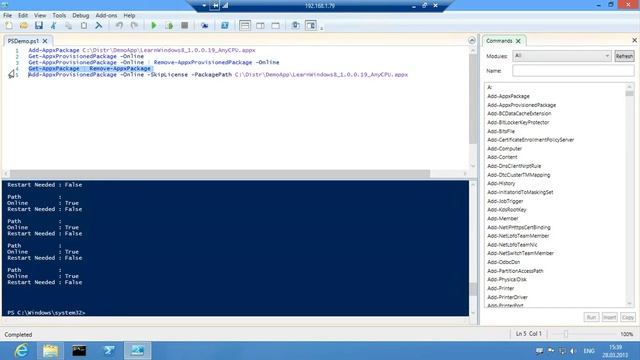The height and width of the screenshot is (360, 640).
Task: Select Add-PhysicalDisk in the commands list
Action: (x=507, y=280)
